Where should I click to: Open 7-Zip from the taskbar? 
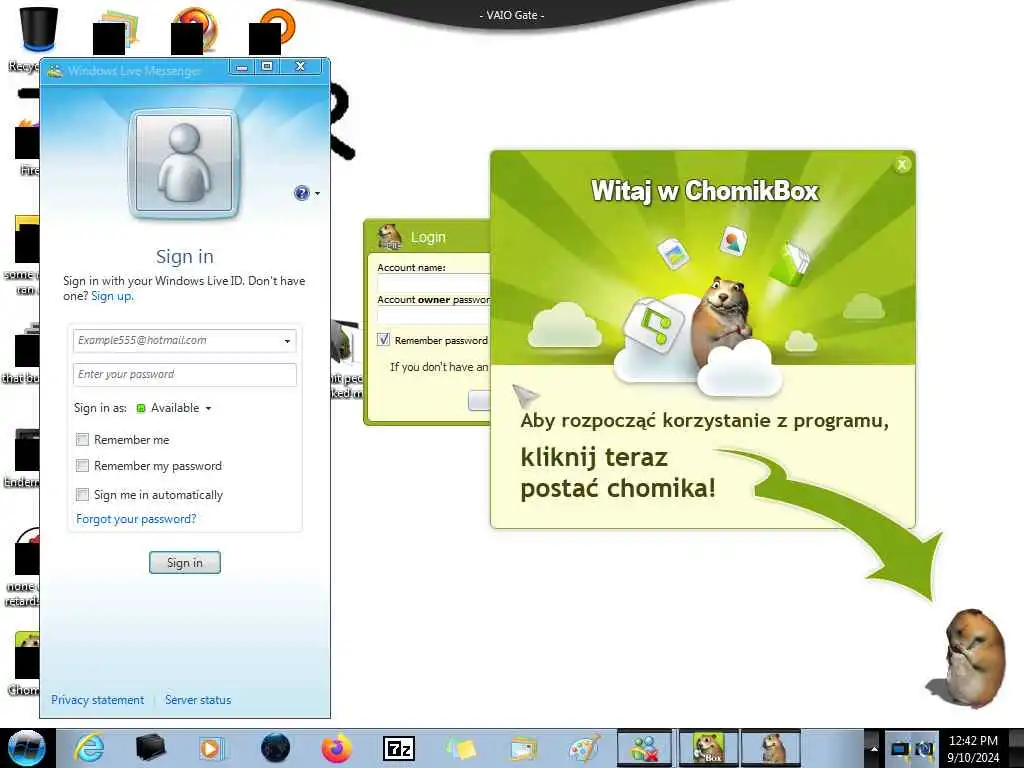[398, 748]
